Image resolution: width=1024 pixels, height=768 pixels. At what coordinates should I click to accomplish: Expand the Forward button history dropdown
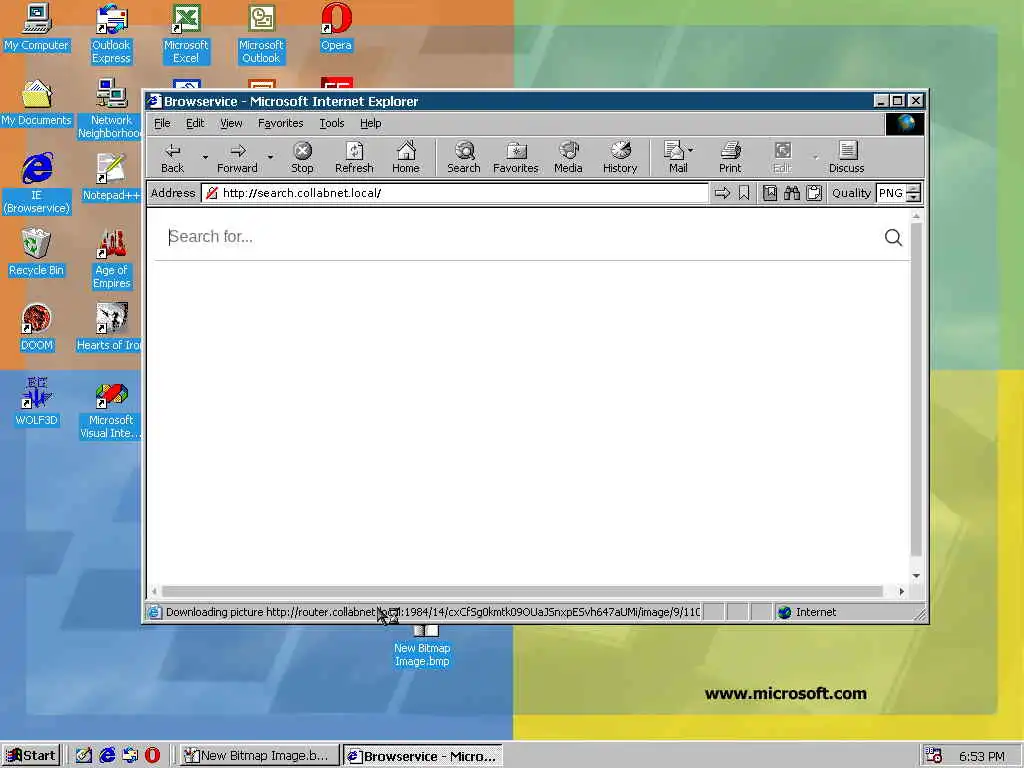[x=270, y=157]
